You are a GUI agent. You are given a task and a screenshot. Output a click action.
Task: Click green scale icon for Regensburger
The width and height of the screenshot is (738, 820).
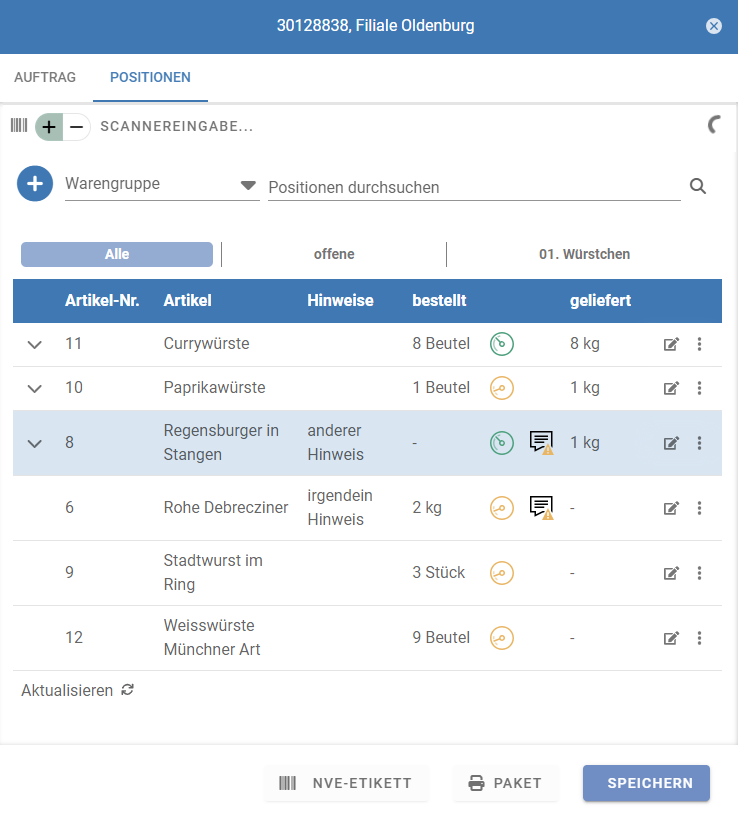coord(502,443)
